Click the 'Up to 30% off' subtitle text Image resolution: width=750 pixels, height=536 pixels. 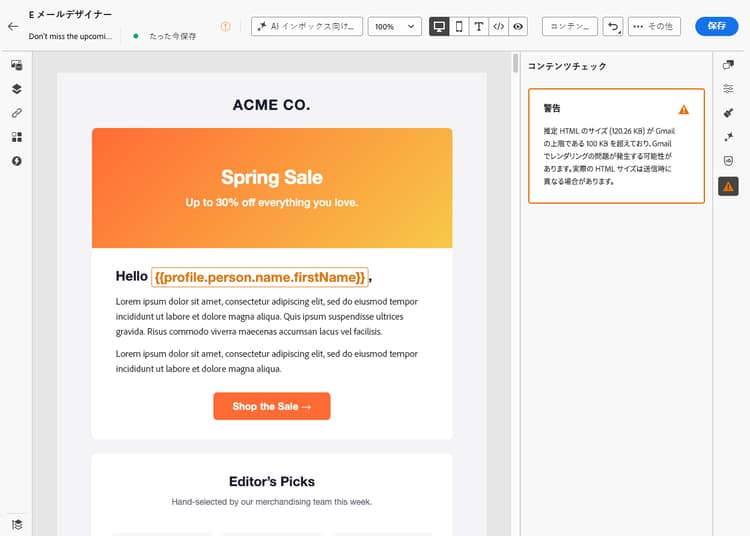[272, 202]
